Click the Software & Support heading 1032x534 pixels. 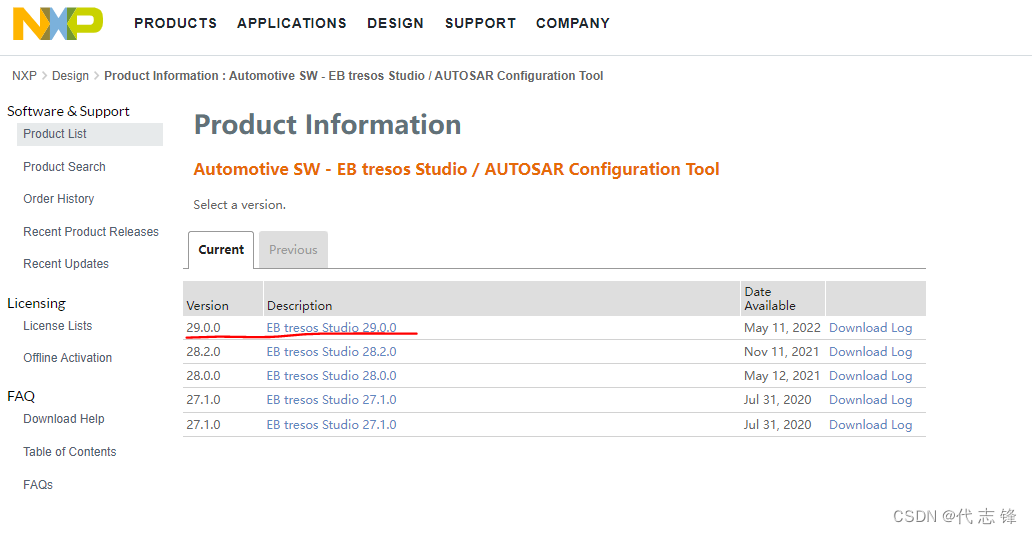pyautogui.click(x=68, y=111)
